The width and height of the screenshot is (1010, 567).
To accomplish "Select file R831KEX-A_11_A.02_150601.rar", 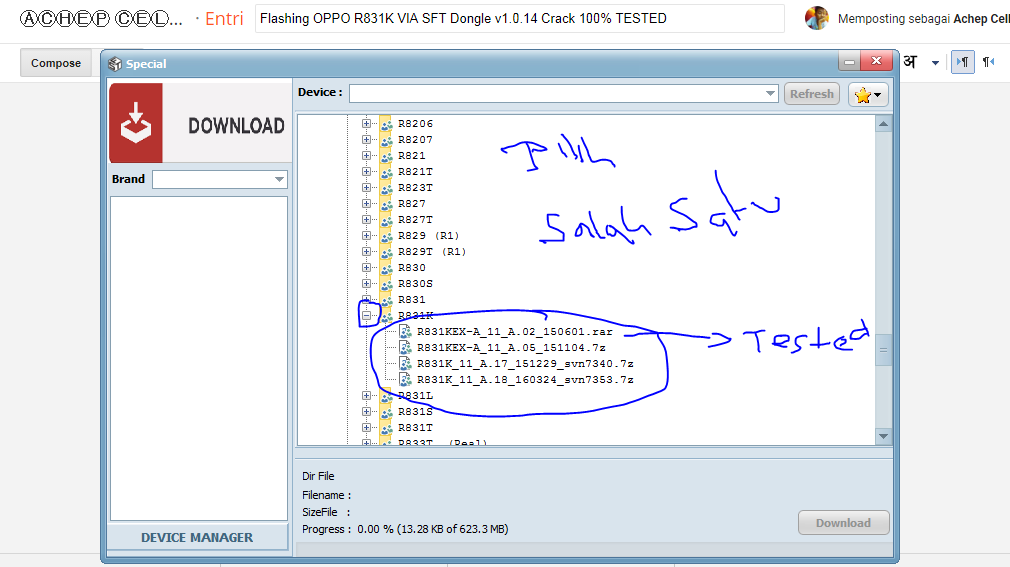I will tap(515, 332).
